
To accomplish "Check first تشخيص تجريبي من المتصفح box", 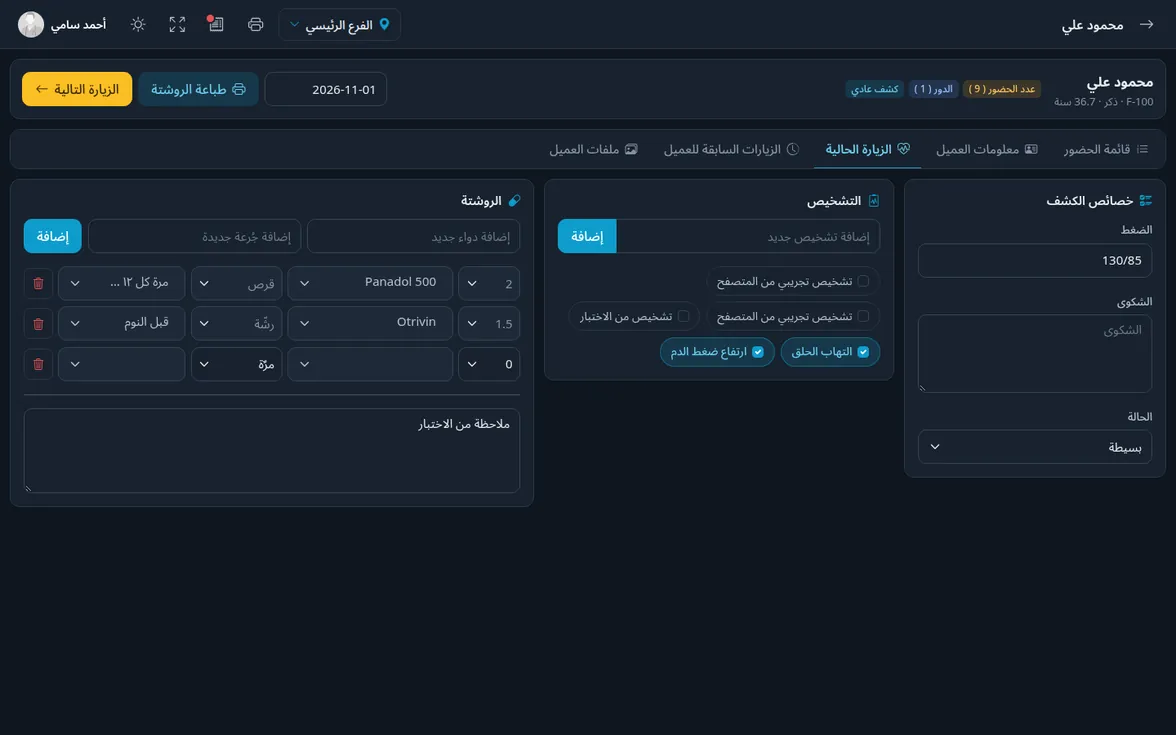I will pos(863,281).
